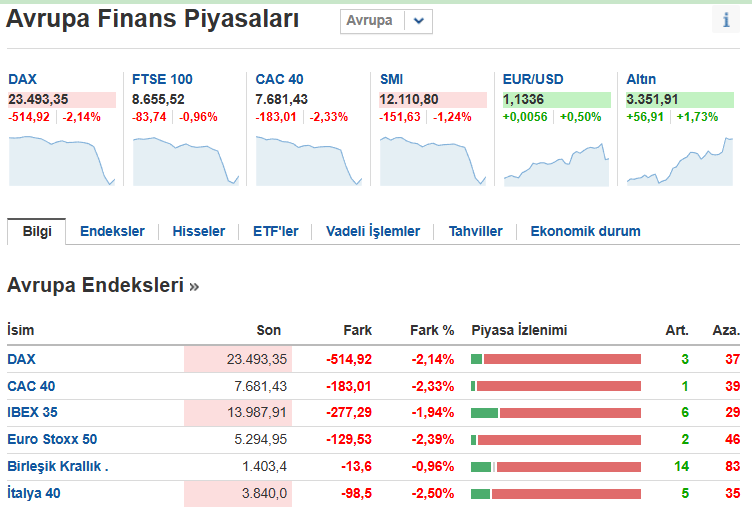Click the Altın mini chart
The height and width of the screenshot is (528, 752).
pyautogui.click(x=679, y=160)
